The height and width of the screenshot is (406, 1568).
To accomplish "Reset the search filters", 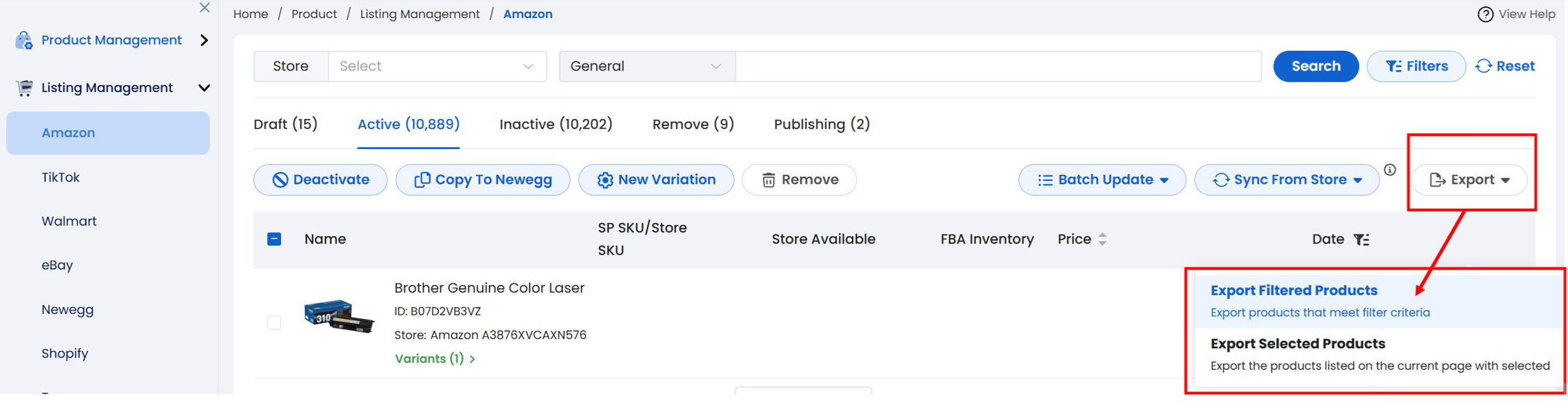I will click(x=1505, y=66).
